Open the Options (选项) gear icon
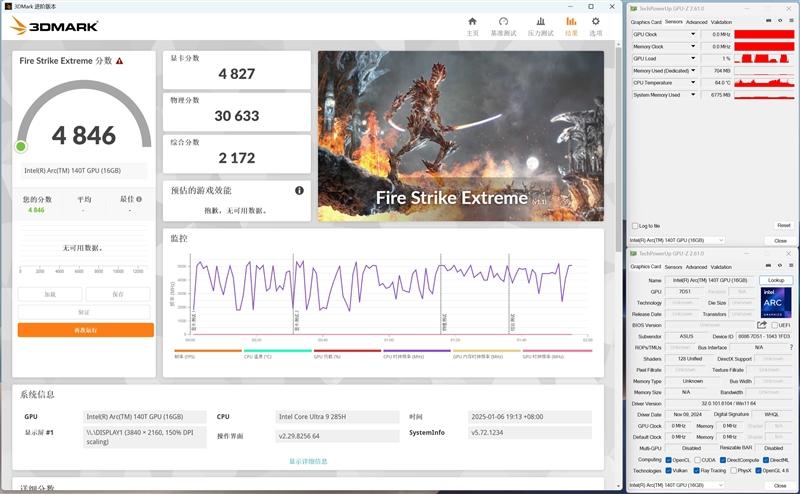The width and height of the screenshot is (800, 494). click(596, 23)
